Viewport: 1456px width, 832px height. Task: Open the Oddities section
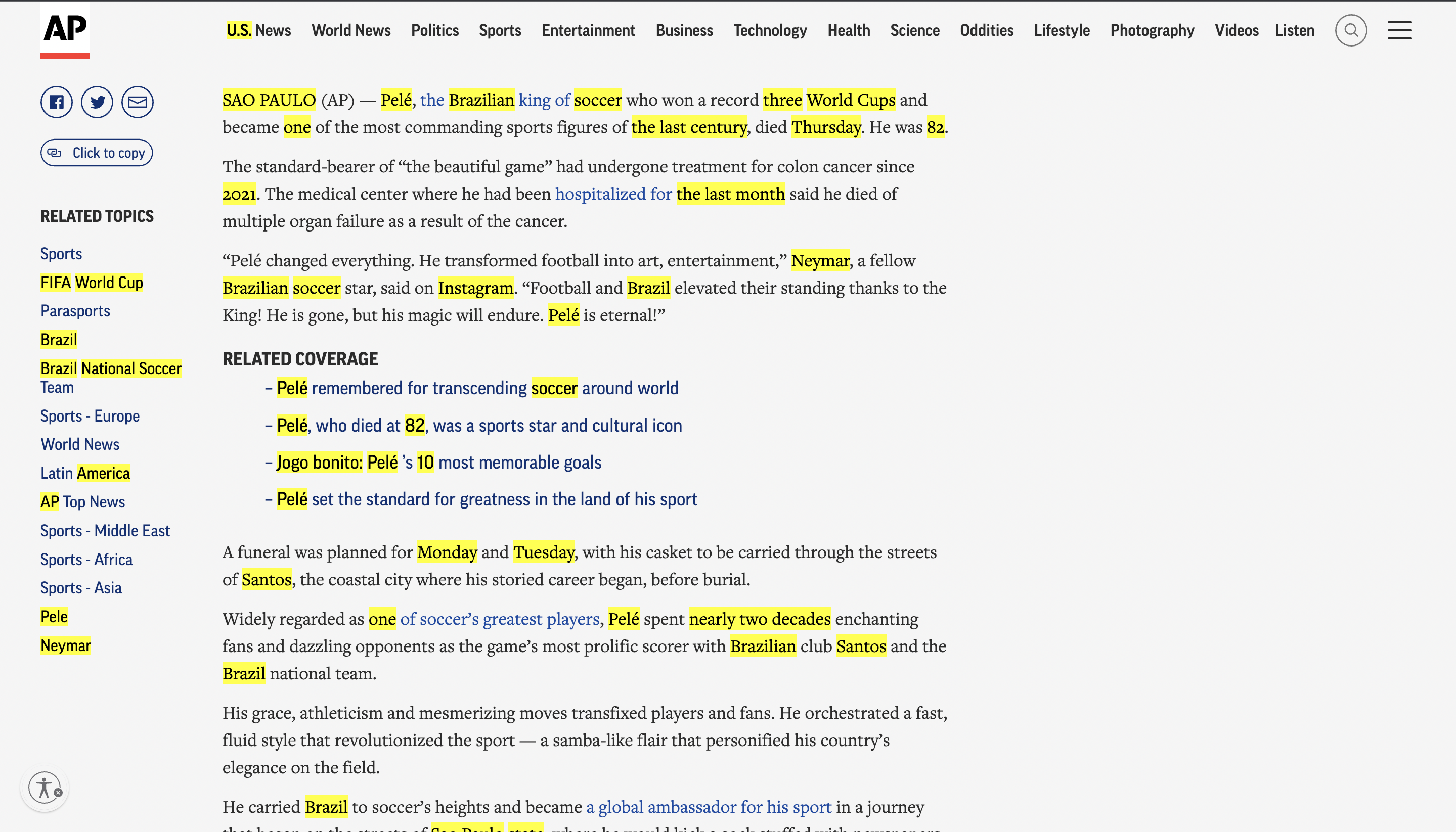[x=986, y=30]
